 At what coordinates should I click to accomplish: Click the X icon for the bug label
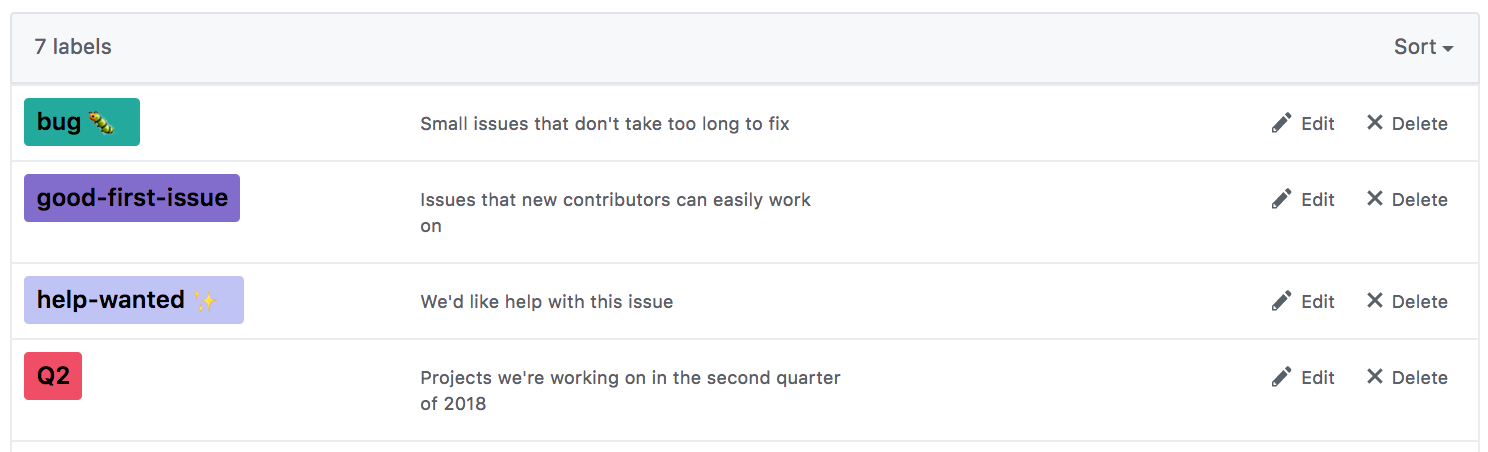coord(1375,122)
